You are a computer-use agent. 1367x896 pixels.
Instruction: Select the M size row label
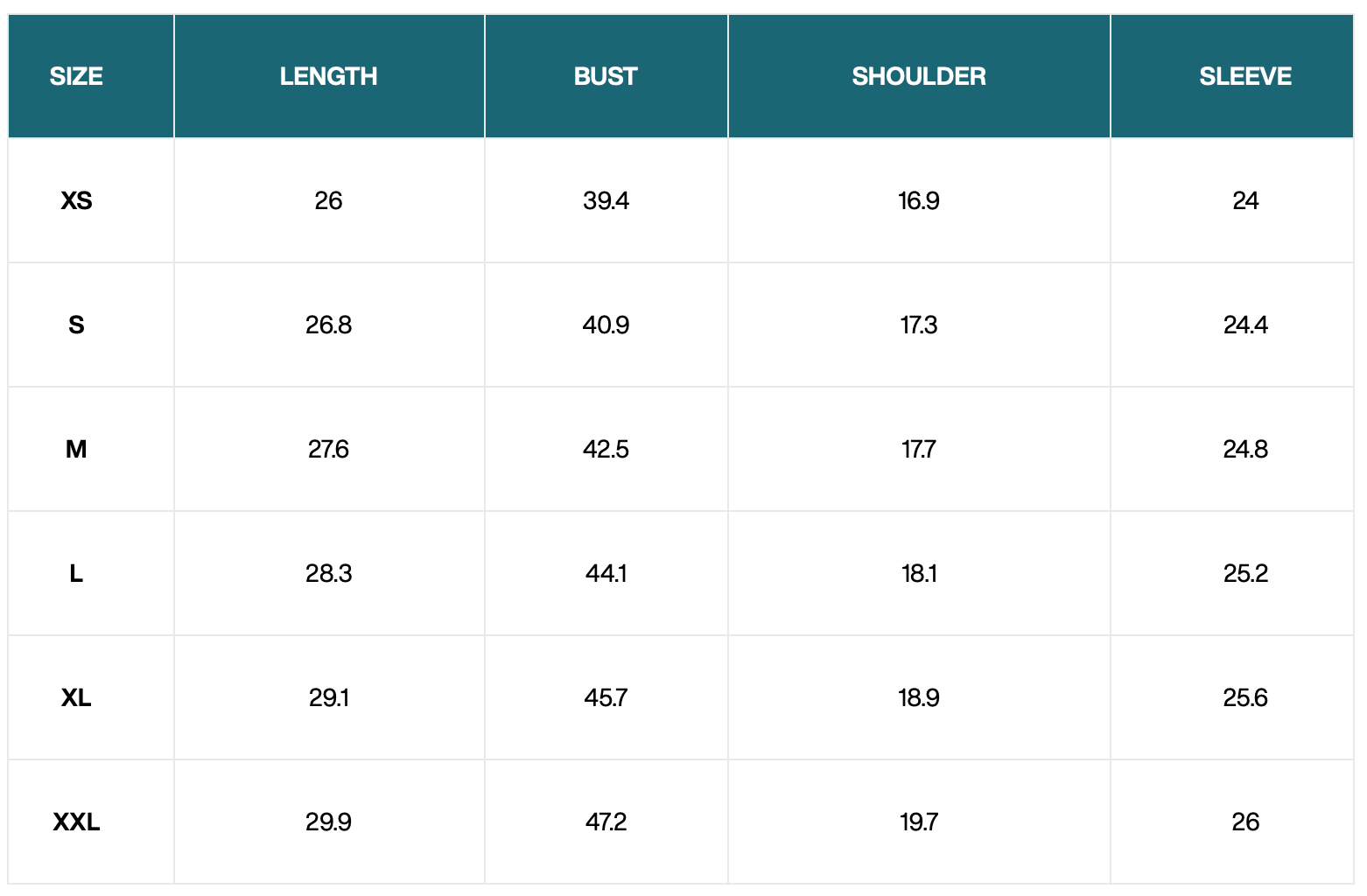click(x=76, y=449)
